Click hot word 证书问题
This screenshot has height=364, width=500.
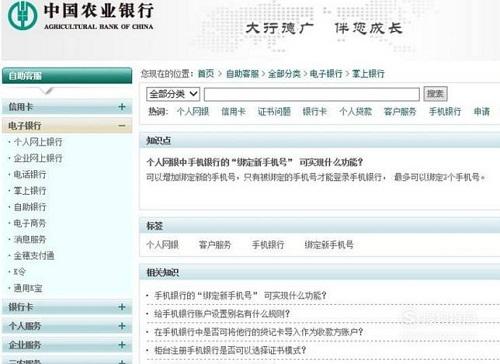coord(274,111)
